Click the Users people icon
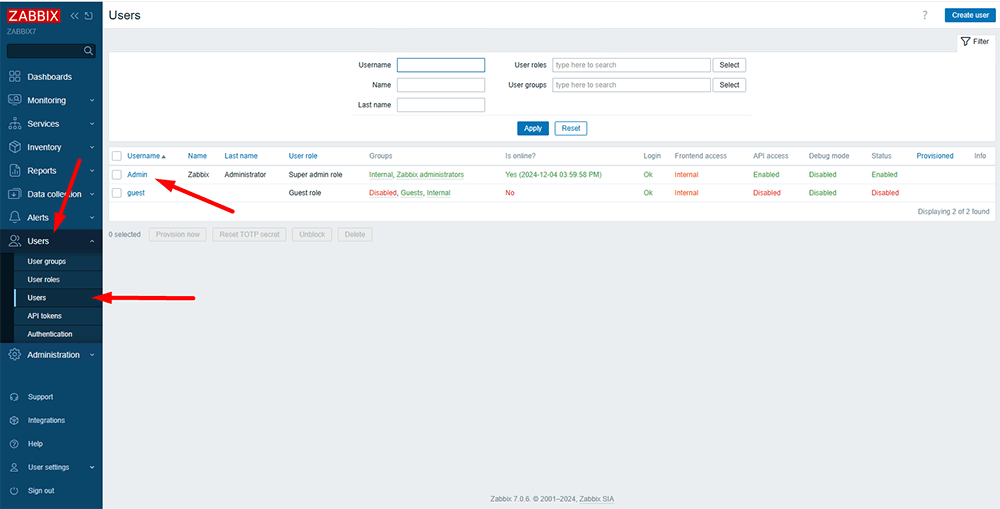Image resolution: width=1000 pixels, height=509 pixels. pyautogui.click(x=15, y=241)
